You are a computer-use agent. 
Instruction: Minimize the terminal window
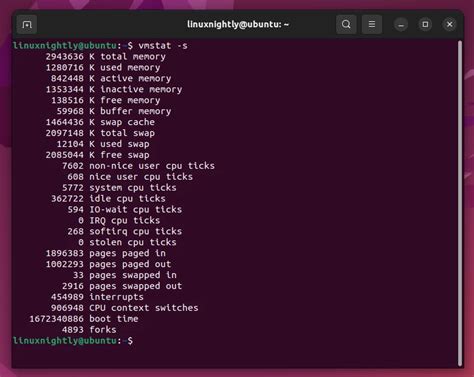pyautogui.click(x=401, y=25)
